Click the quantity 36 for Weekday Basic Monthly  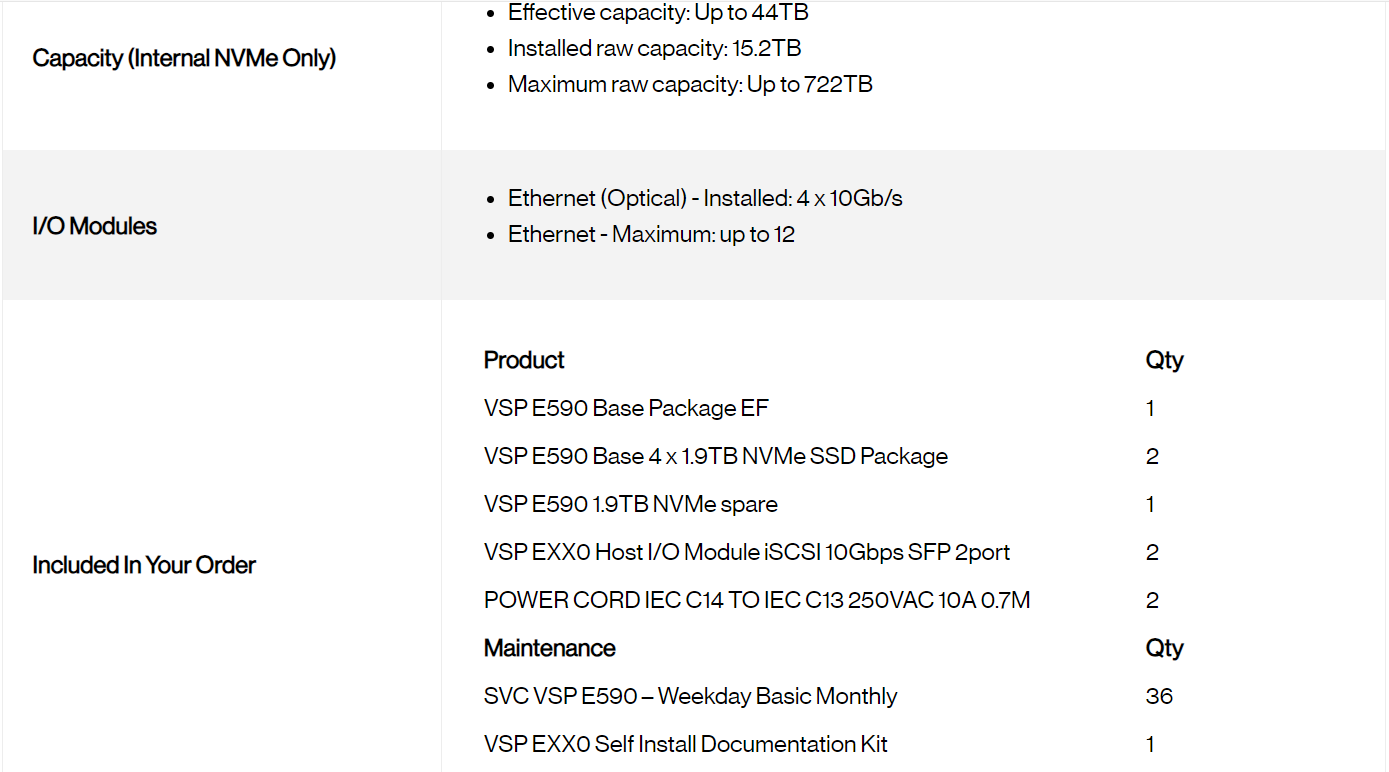(x=1159, y=696)
